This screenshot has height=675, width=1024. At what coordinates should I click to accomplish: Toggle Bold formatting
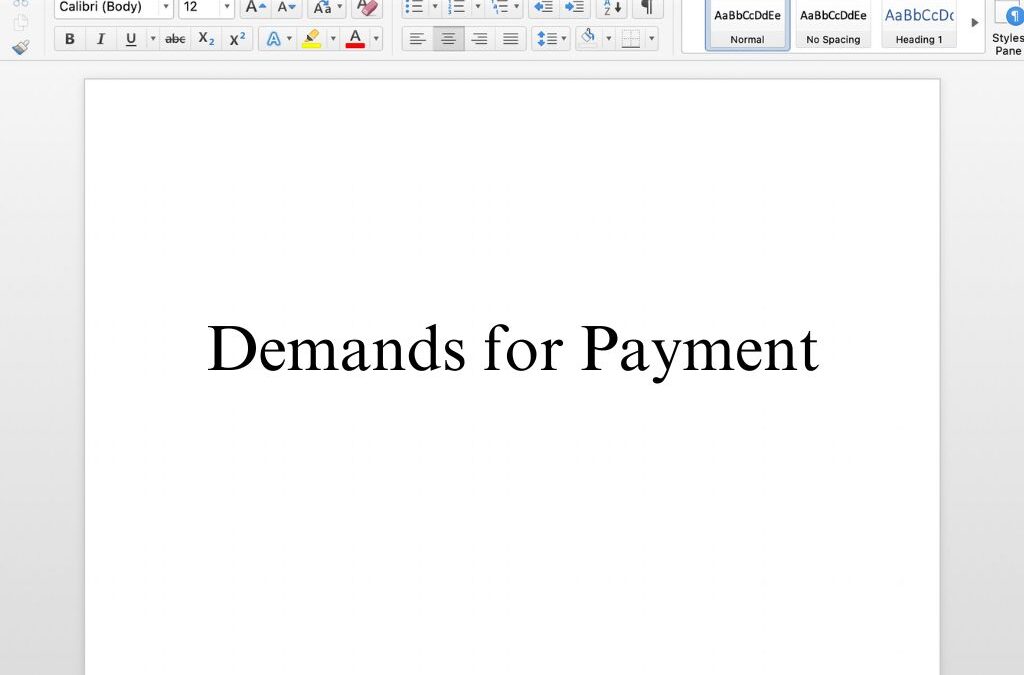tap(70, 39)
